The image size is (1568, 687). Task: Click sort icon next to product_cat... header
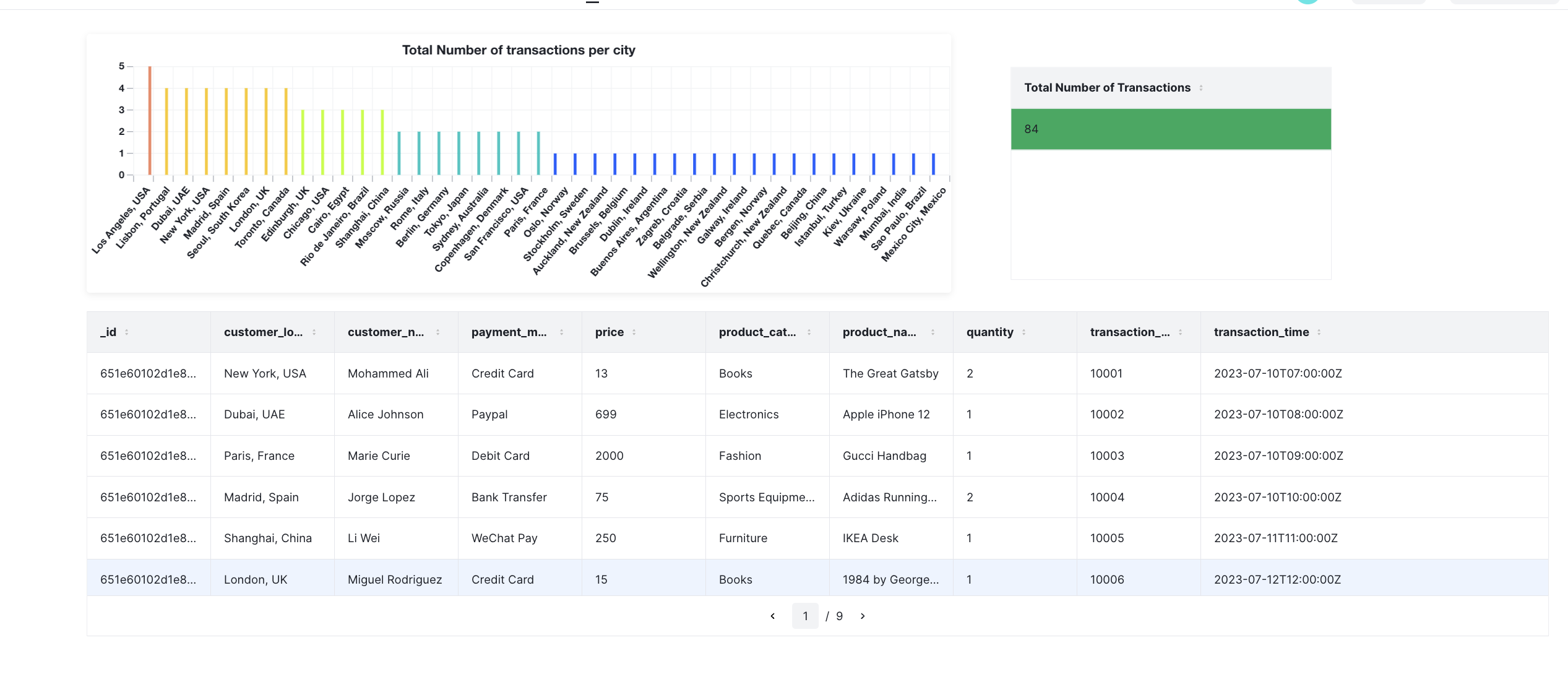[x=809, y=332]
